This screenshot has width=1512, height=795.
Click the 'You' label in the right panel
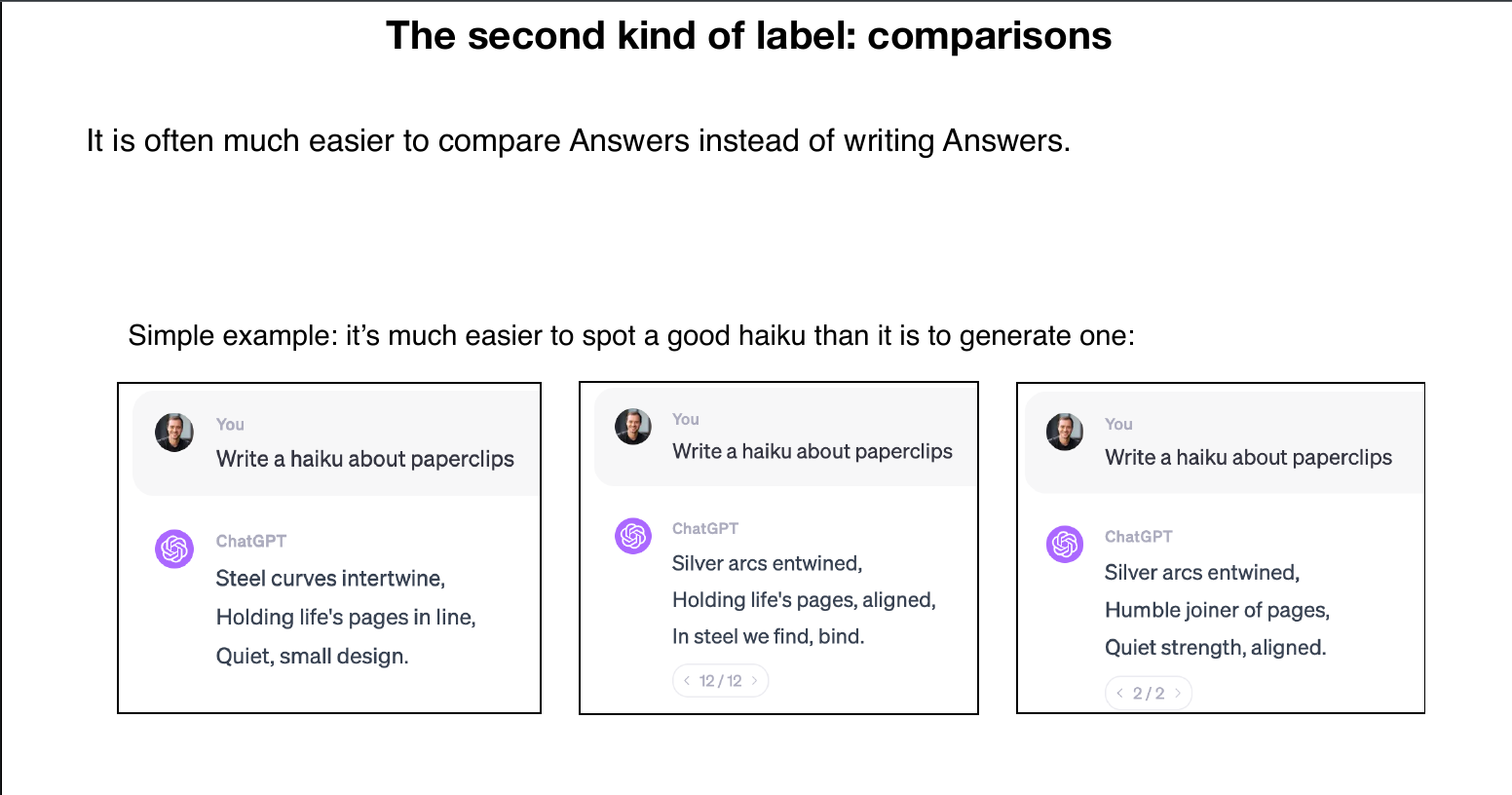1118,425
